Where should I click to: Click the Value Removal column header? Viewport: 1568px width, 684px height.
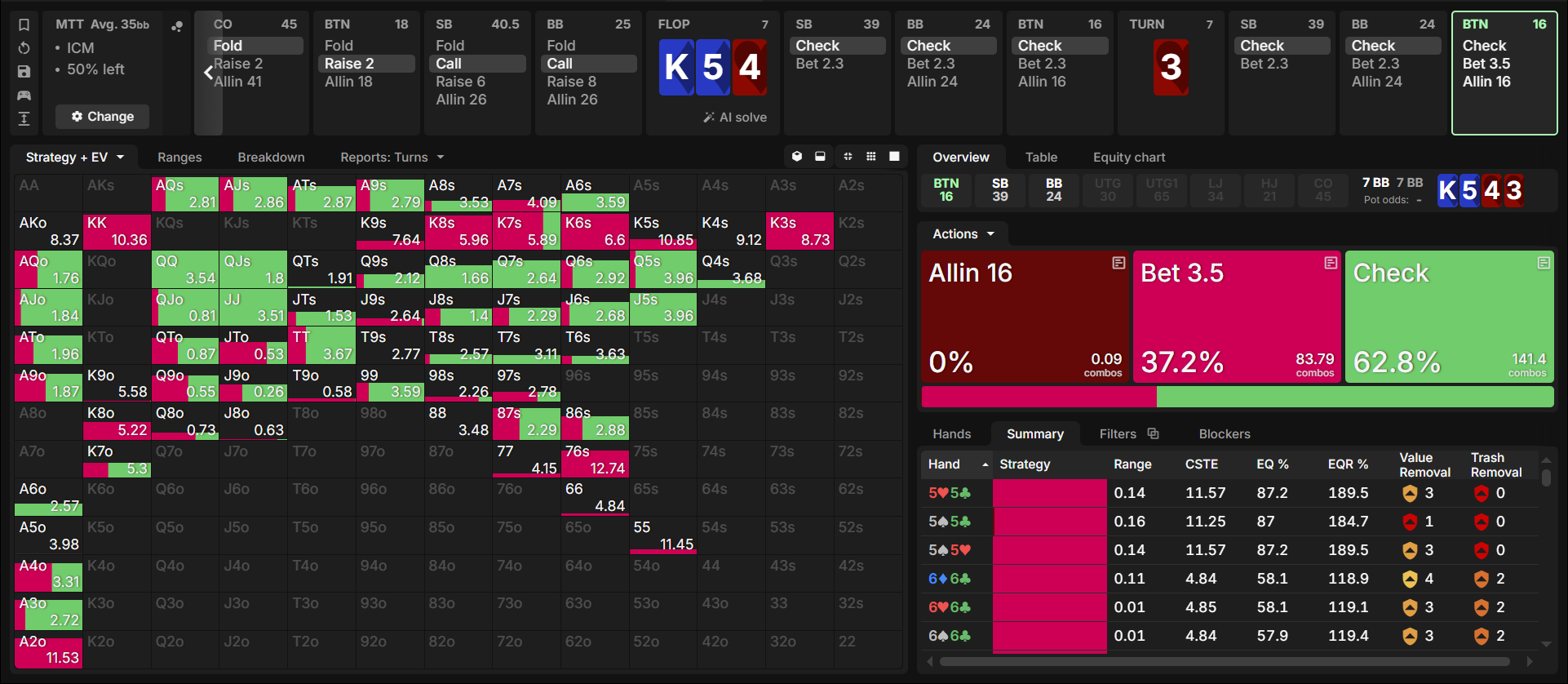click(1424, 464)
